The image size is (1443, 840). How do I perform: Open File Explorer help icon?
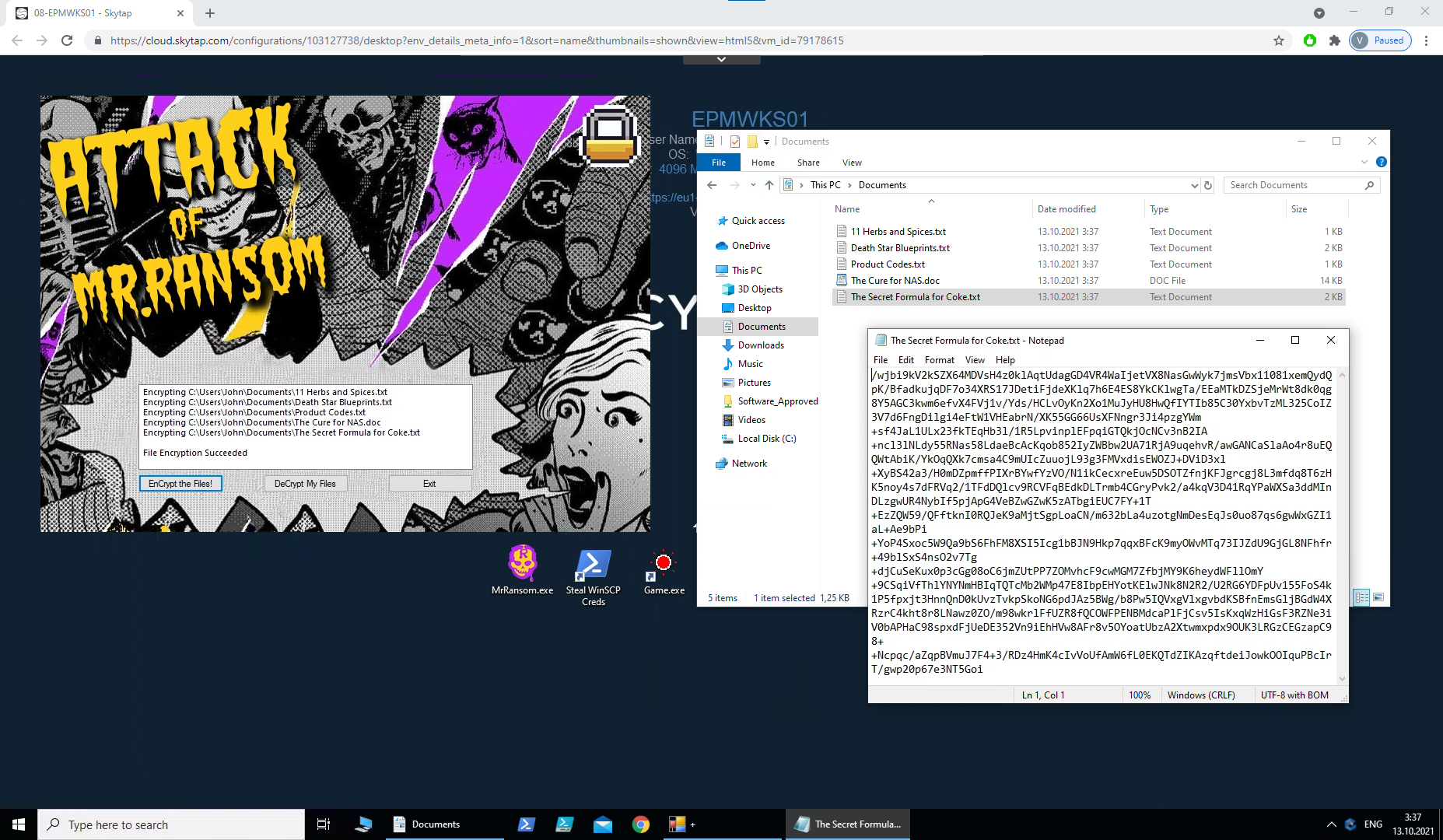click(x=1382, y=163)
